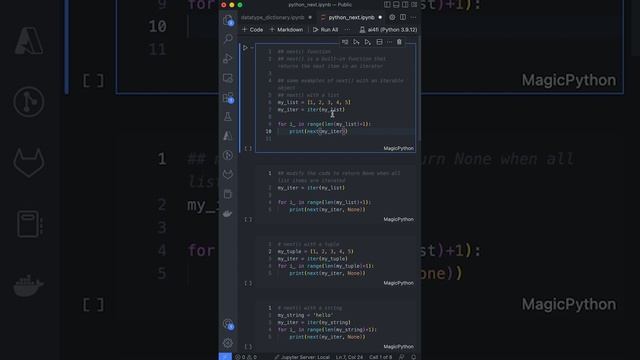640x360 pixels.
Task: Open the Azure view in activity bar
Action: [228, 136]
